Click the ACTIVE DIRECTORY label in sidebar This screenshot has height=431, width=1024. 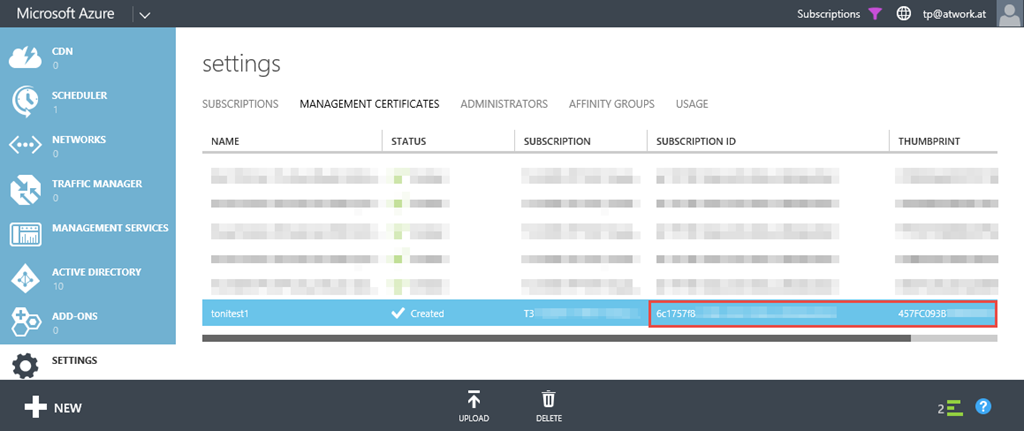tap(97, 272)
